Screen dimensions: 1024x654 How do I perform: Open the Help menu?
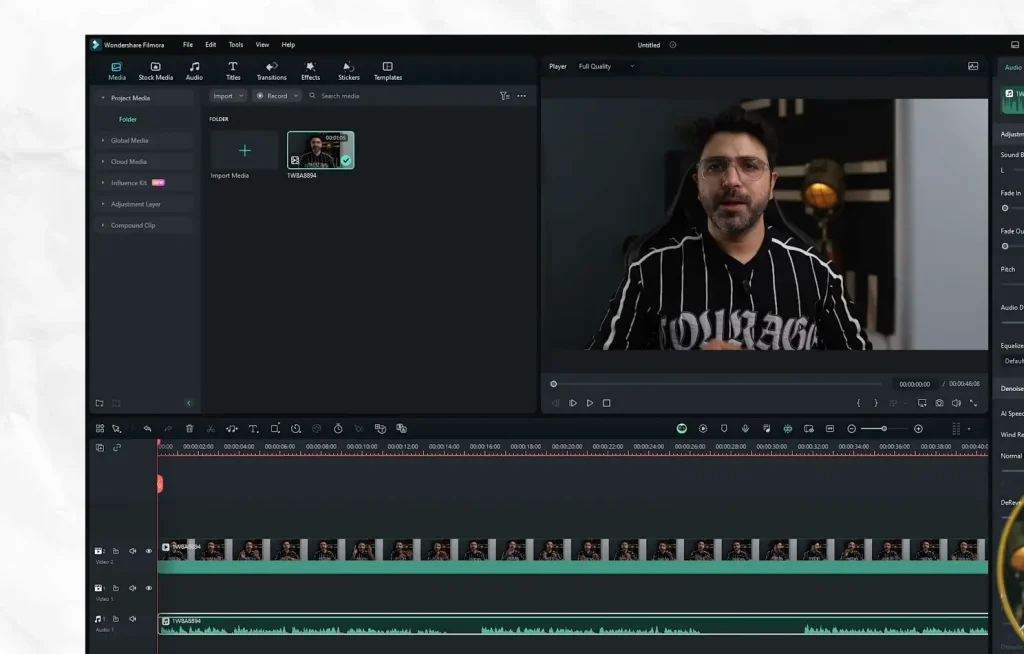288,45
